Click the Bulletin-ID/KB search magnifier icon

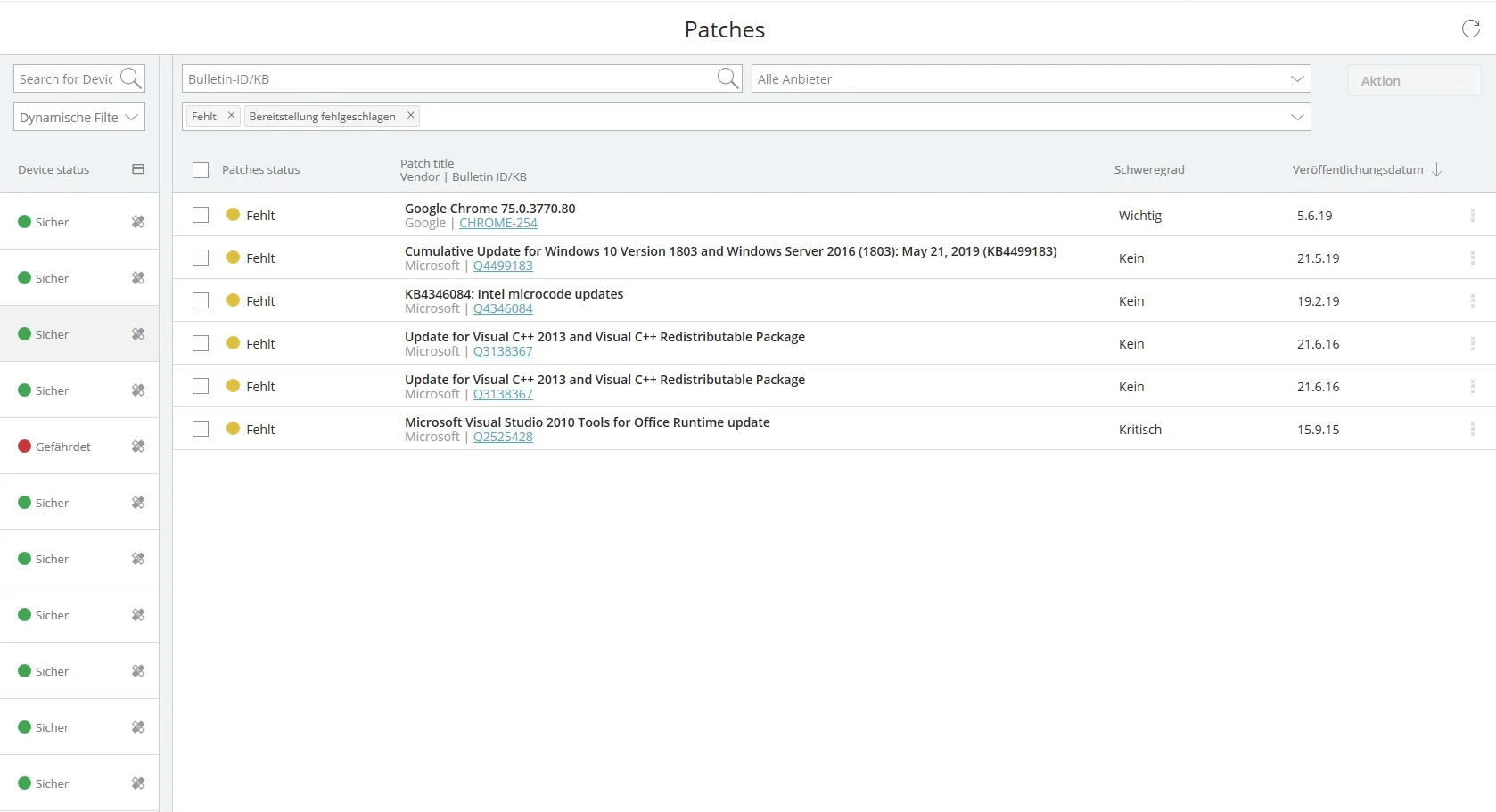point(727,78)
